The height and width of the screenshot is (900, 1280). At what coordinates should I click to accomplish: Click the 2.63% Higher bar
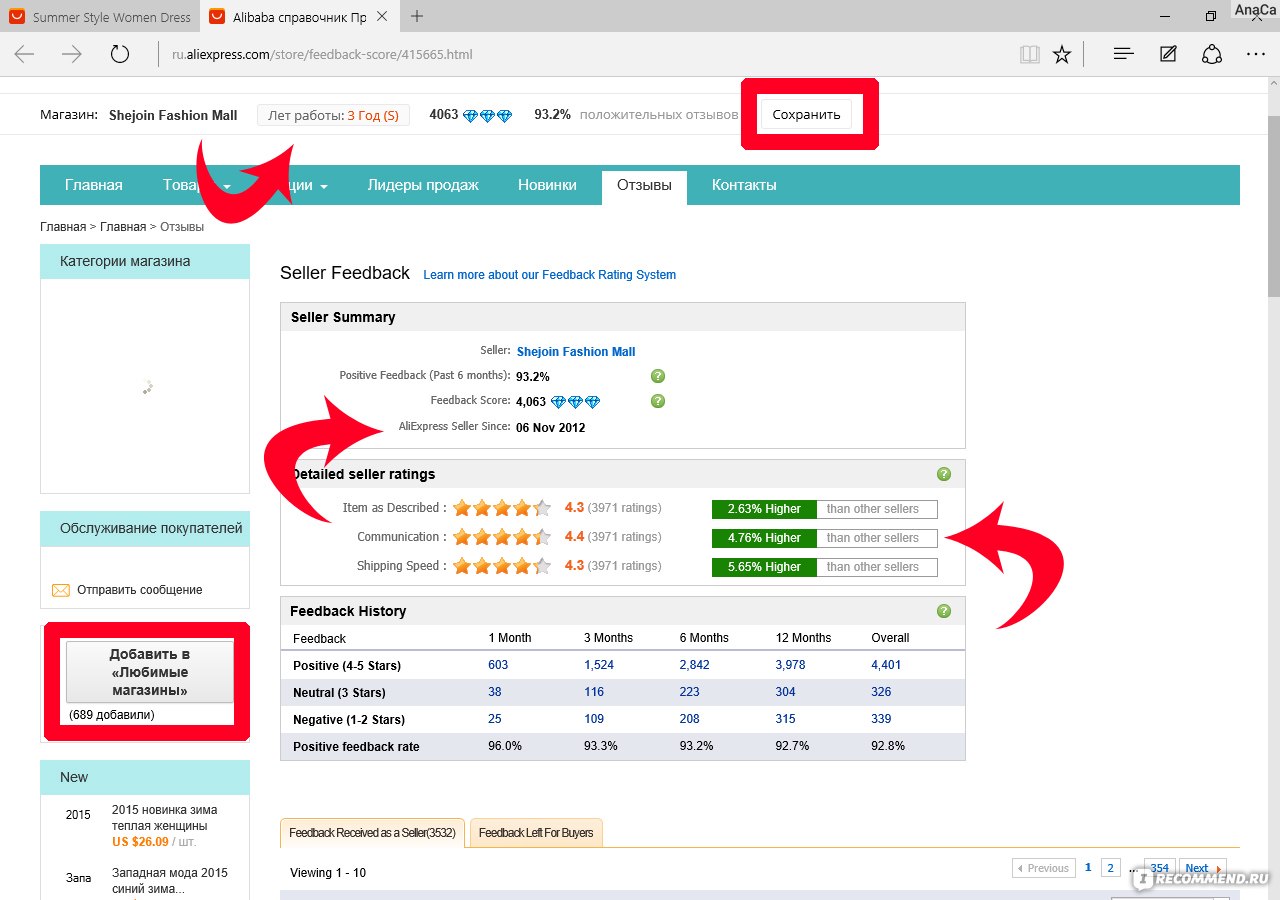tap(764, 509)
